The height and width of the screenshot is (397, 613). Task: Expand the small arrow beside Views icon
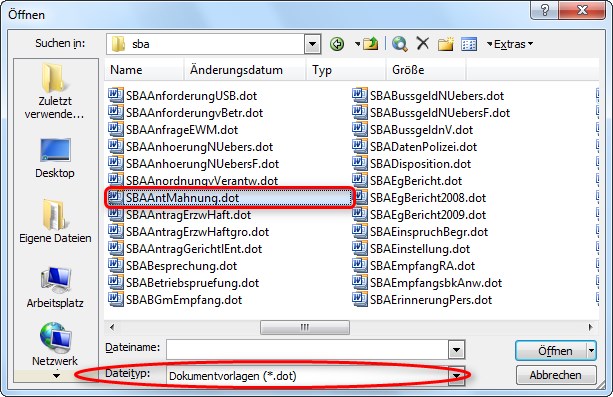[489, 44]
